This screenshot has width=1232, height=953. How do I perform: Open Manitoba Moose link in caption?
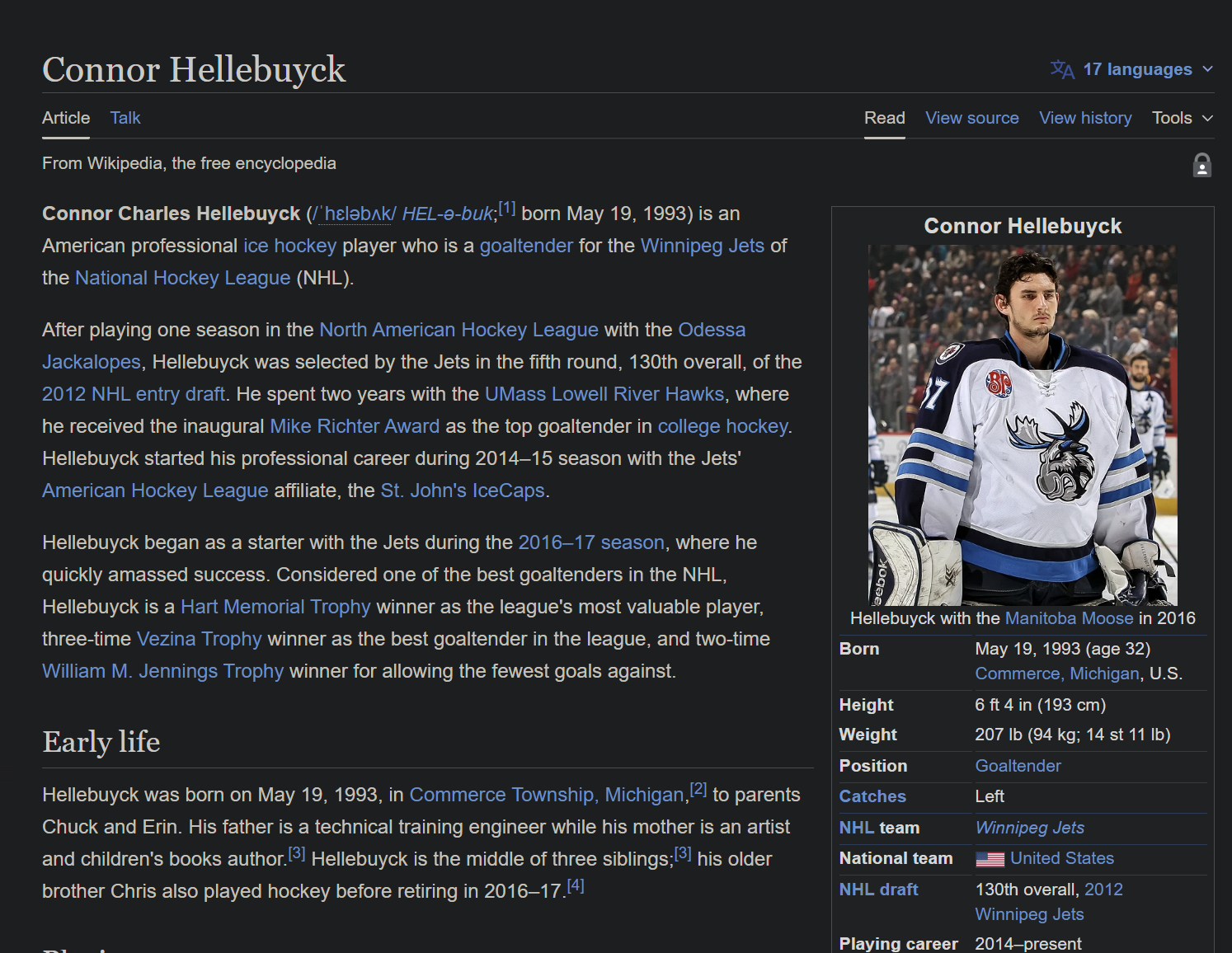click(x=1069, y=618)
